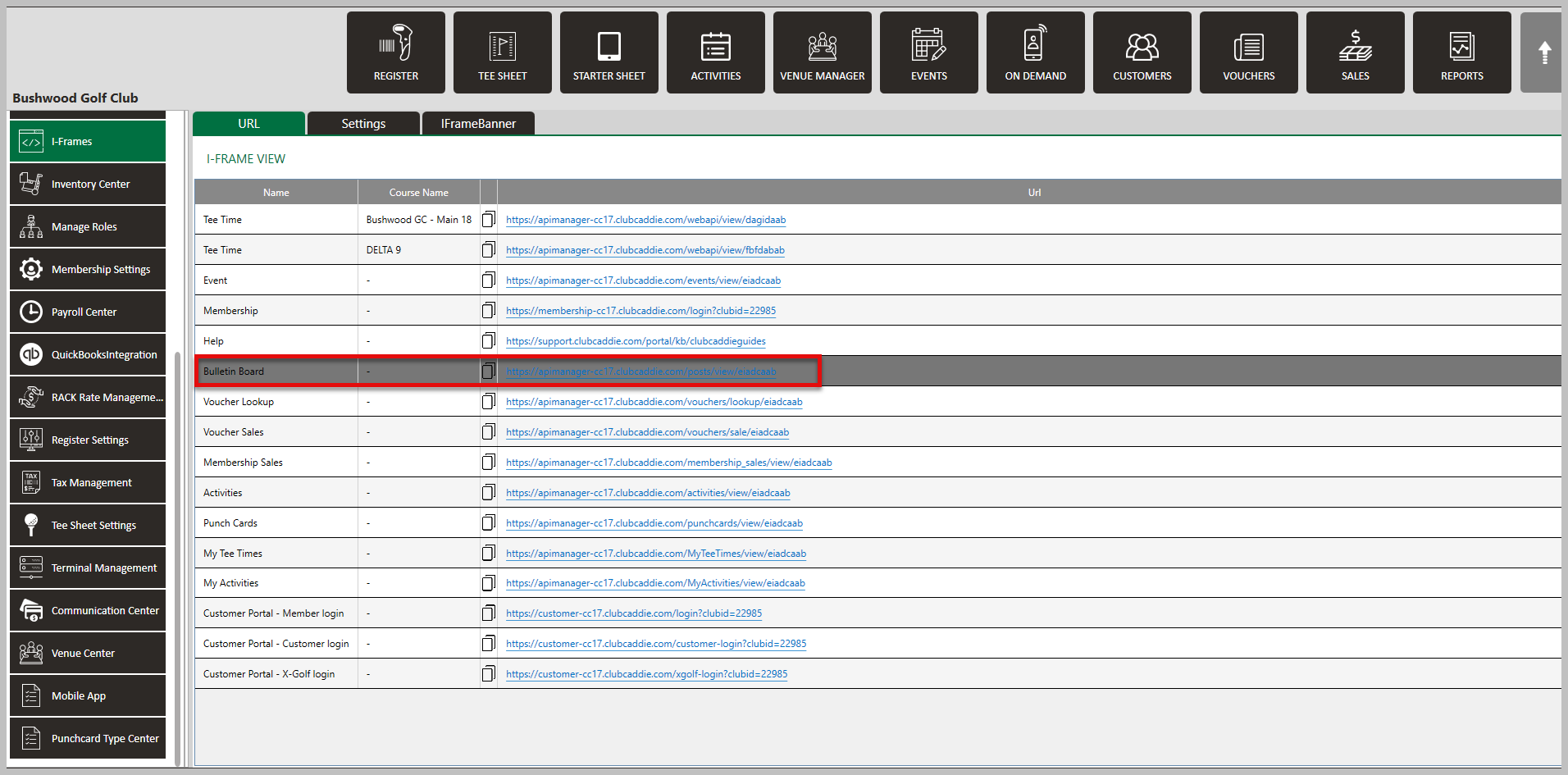Copy Customer Portal Member login URL
This screenshot has height=775, width=1568.
(488, 613)
